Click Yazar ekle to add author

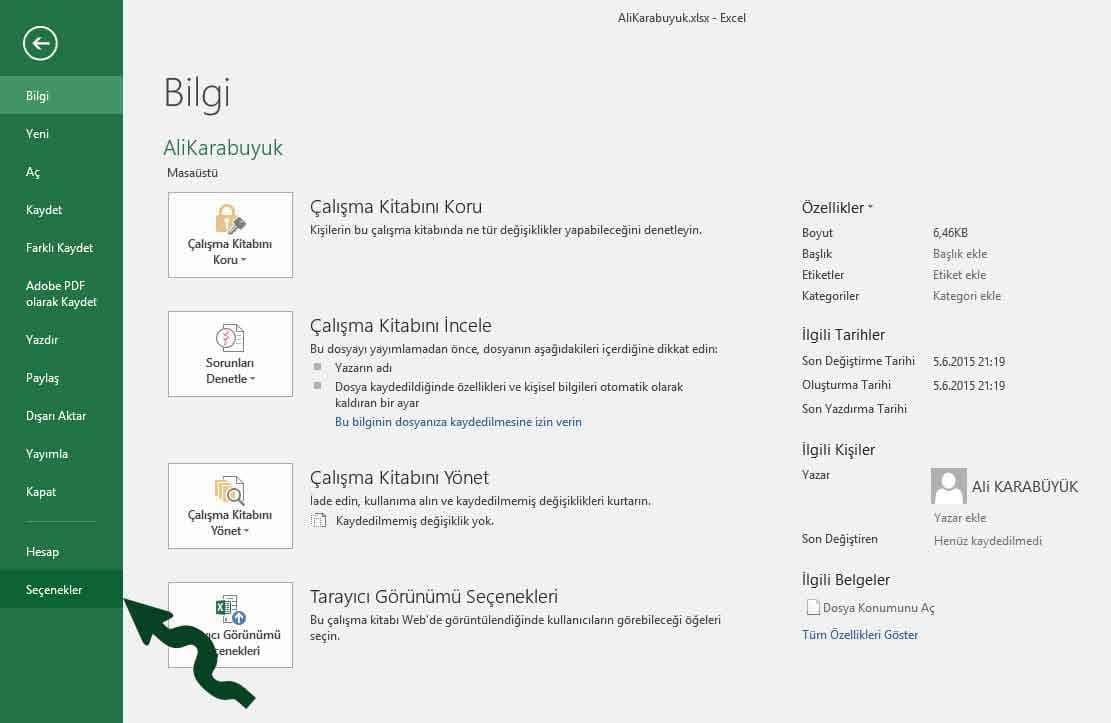point(959,518)
